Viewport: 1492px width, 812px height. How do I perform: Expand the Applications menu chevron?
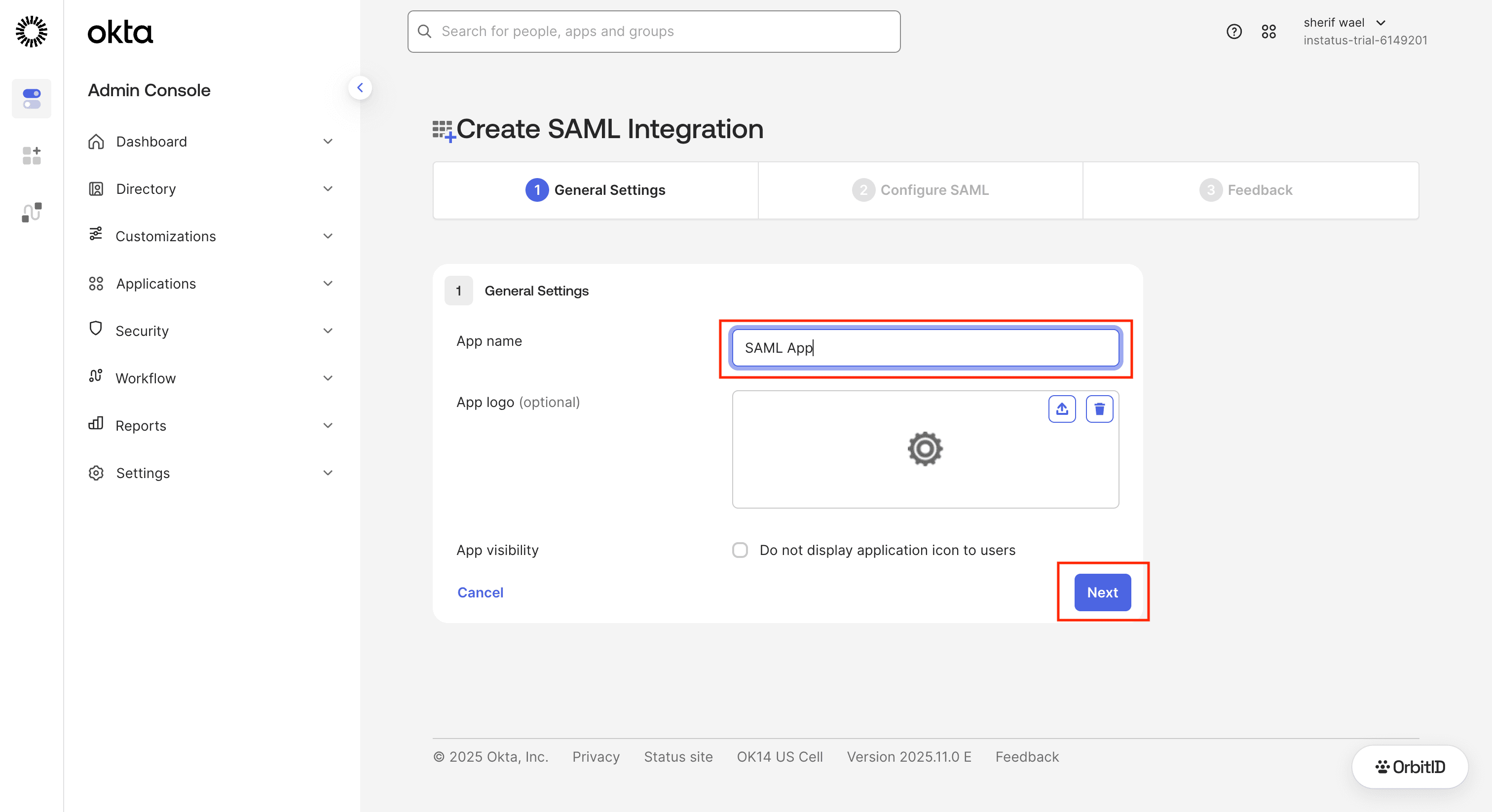tap(328, 284)
